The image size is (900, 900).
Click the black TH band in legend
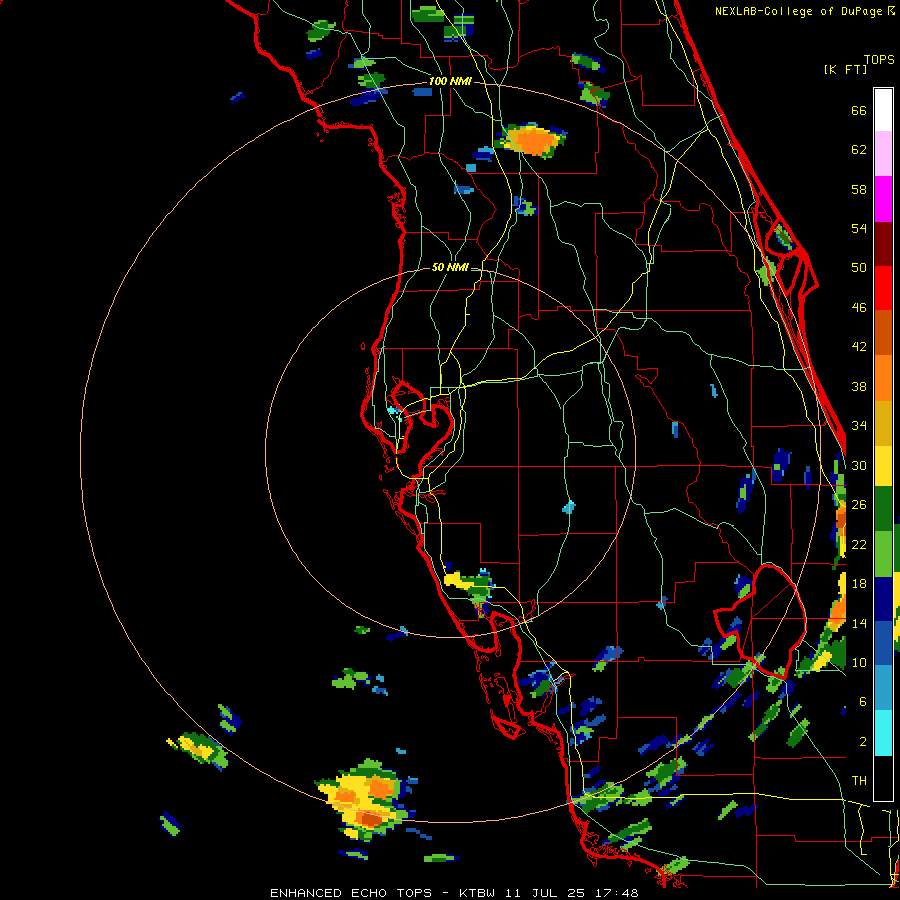coord(883,778)
